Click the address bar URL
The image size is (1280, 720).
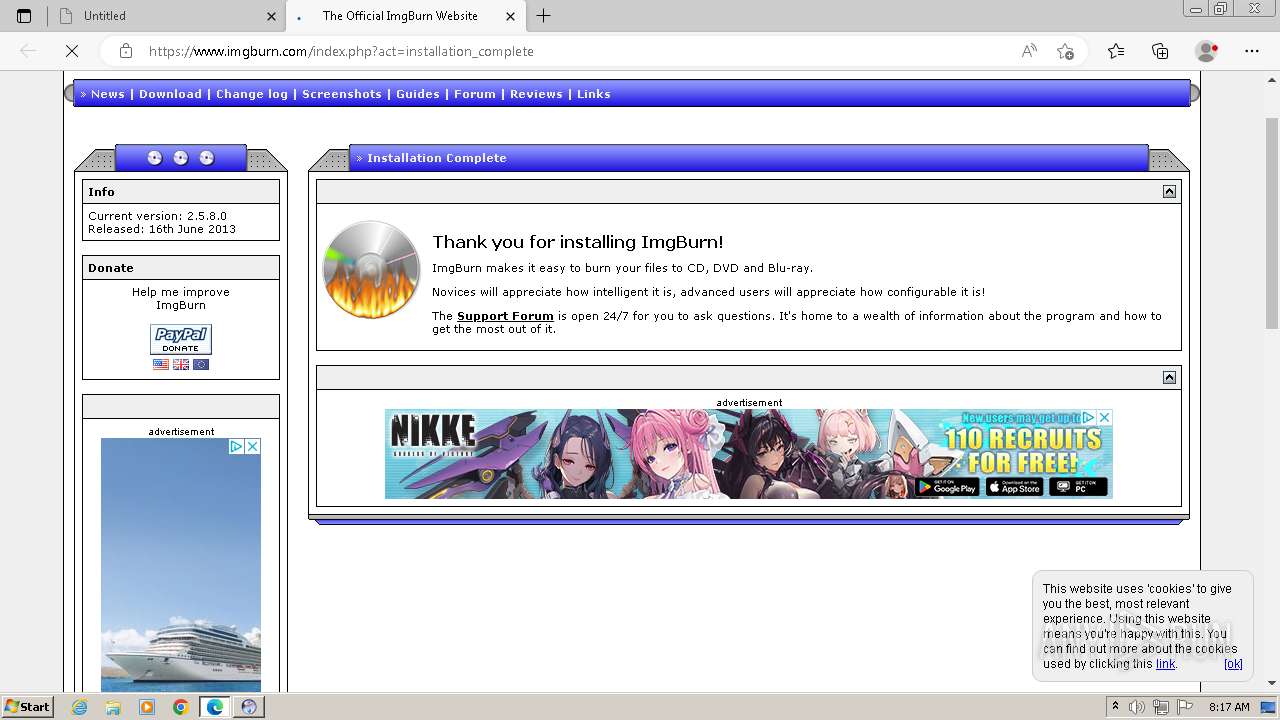[341, 51]
